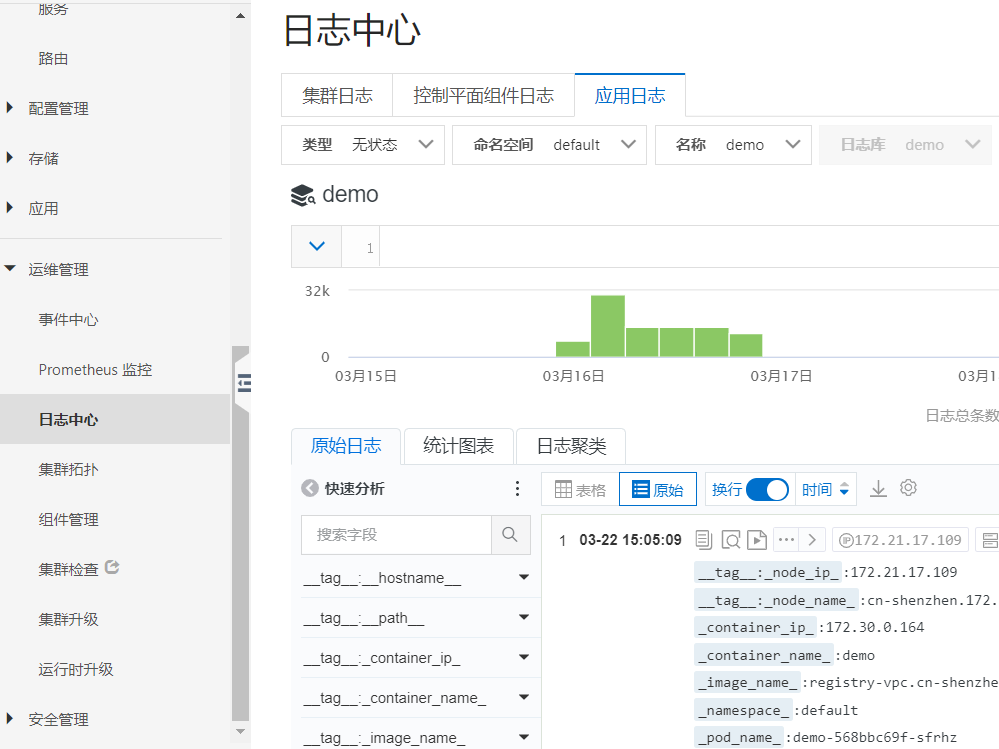Screen dimensions: 999x749
Task: Click the search icon beside the field search box
Action: pyautogui.click(x=510, y=535)
